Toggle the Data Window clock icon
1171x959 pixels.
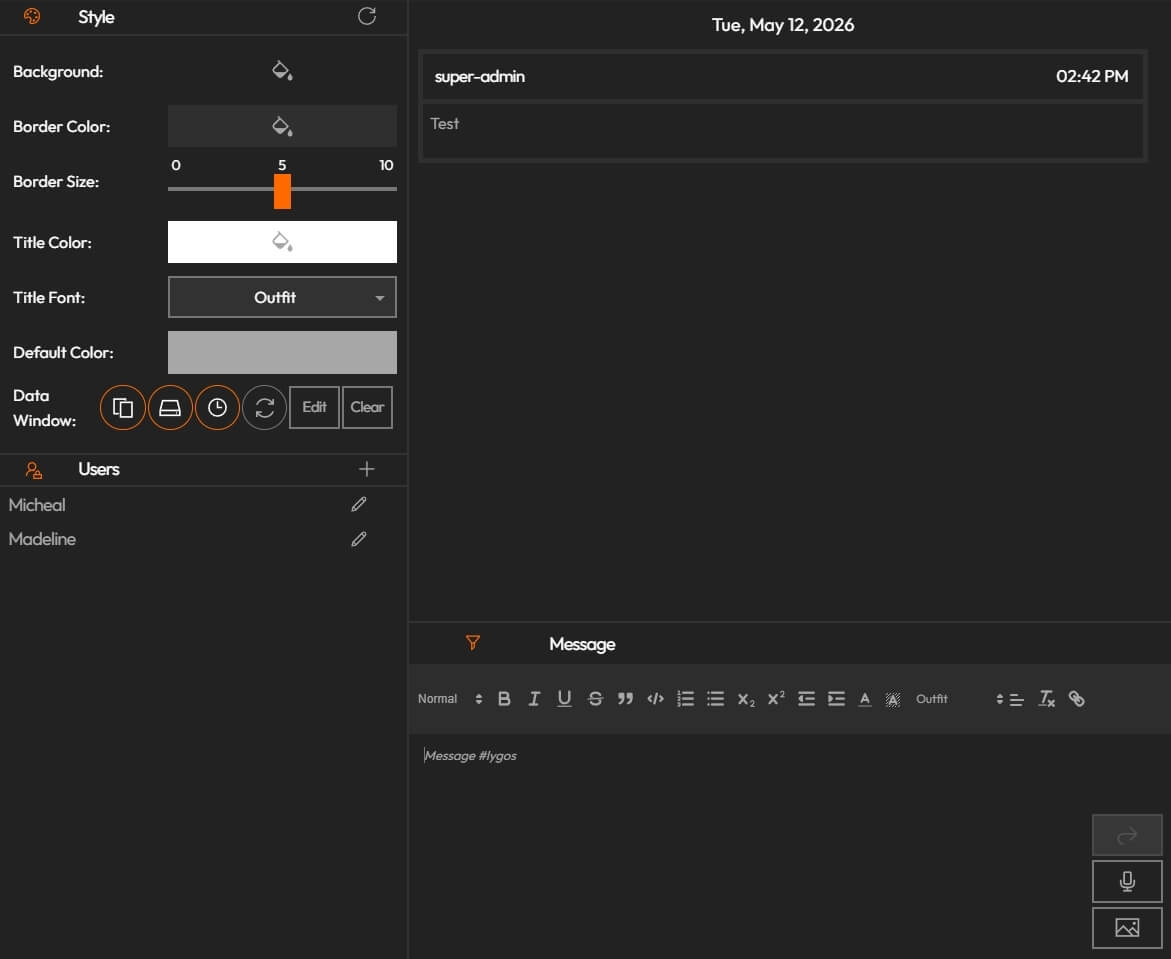[x=217, y=408]
